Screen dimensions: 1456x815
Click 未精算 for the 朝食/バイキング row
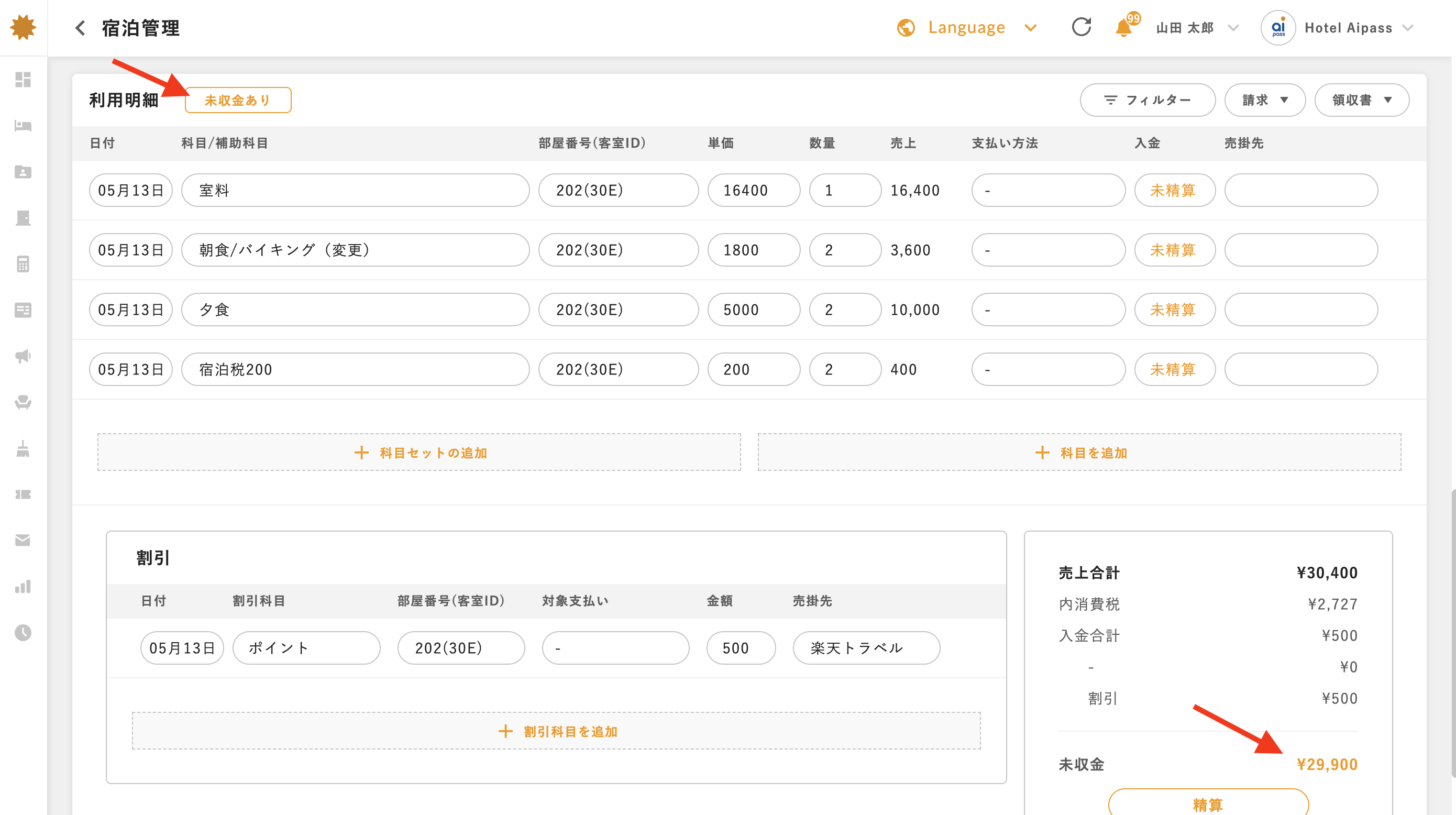pyautogui.click(x=1175, y=250)
